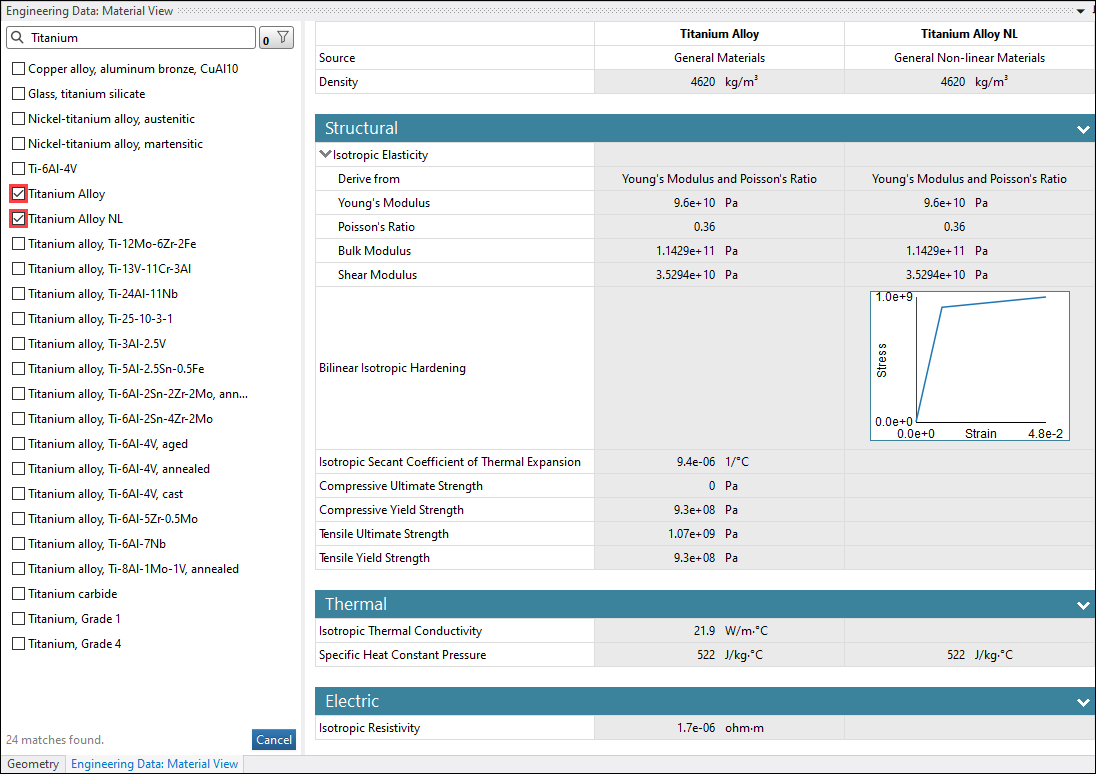Check Titanium alloy, Ti-6Al-4V, annealed checkbox

(19, 468)
